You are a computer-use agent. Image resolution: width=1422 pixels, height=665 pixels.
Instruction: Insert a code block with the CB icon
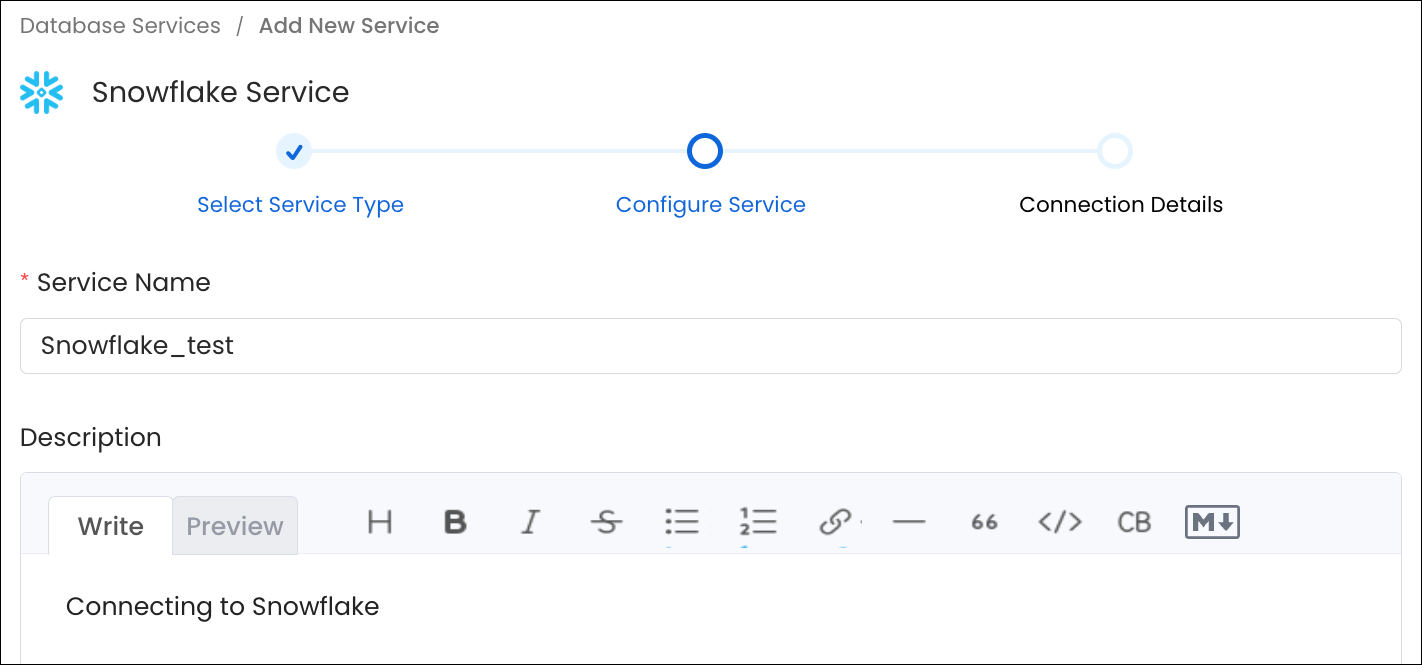[x=1133, y=521]
